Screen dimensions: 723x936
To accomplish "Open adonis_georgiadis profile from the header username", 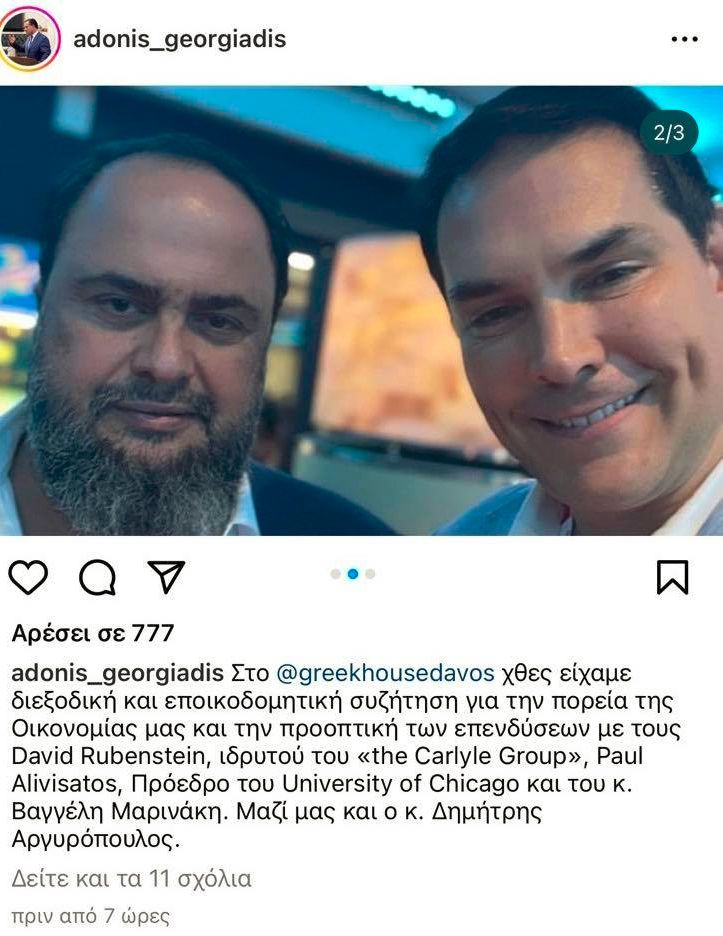I will pos(180,39).
